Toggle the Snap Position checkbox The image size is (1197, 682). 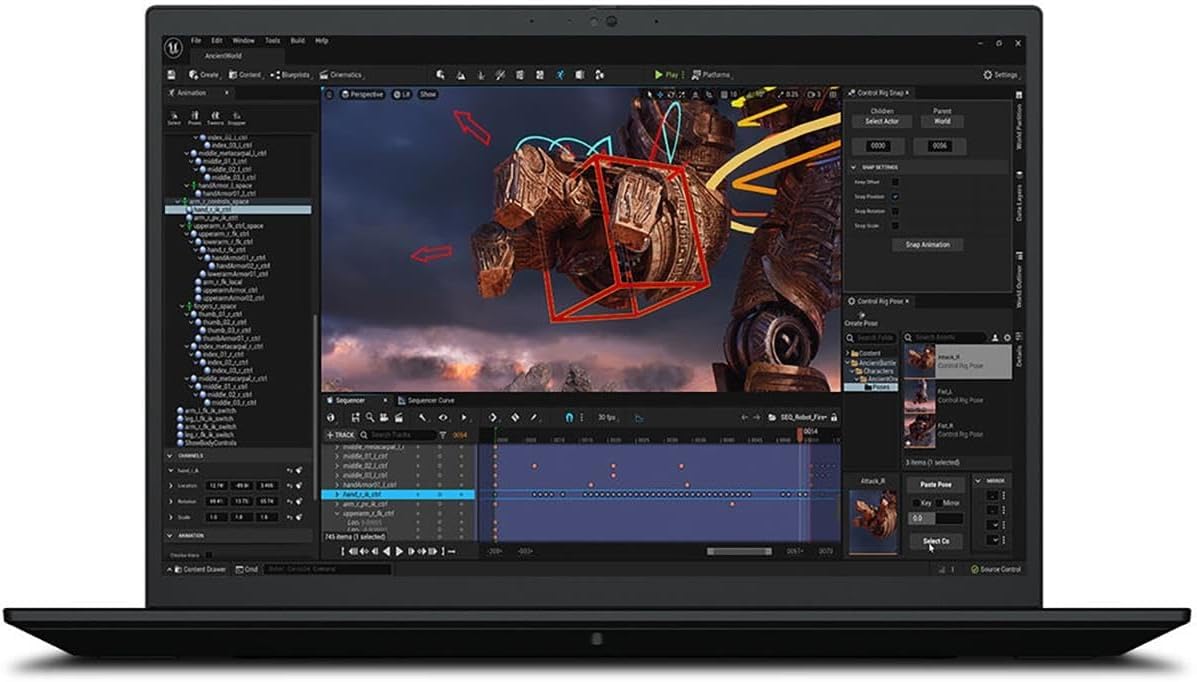point(895,197)
